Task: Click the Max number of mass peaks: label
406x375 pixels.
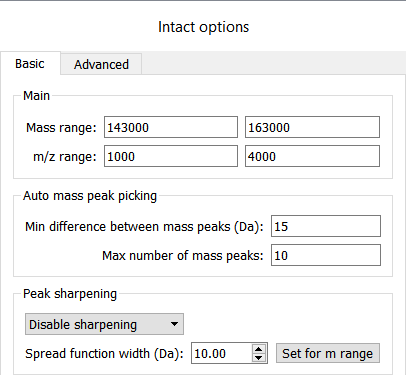Action: tap(182, 256)
